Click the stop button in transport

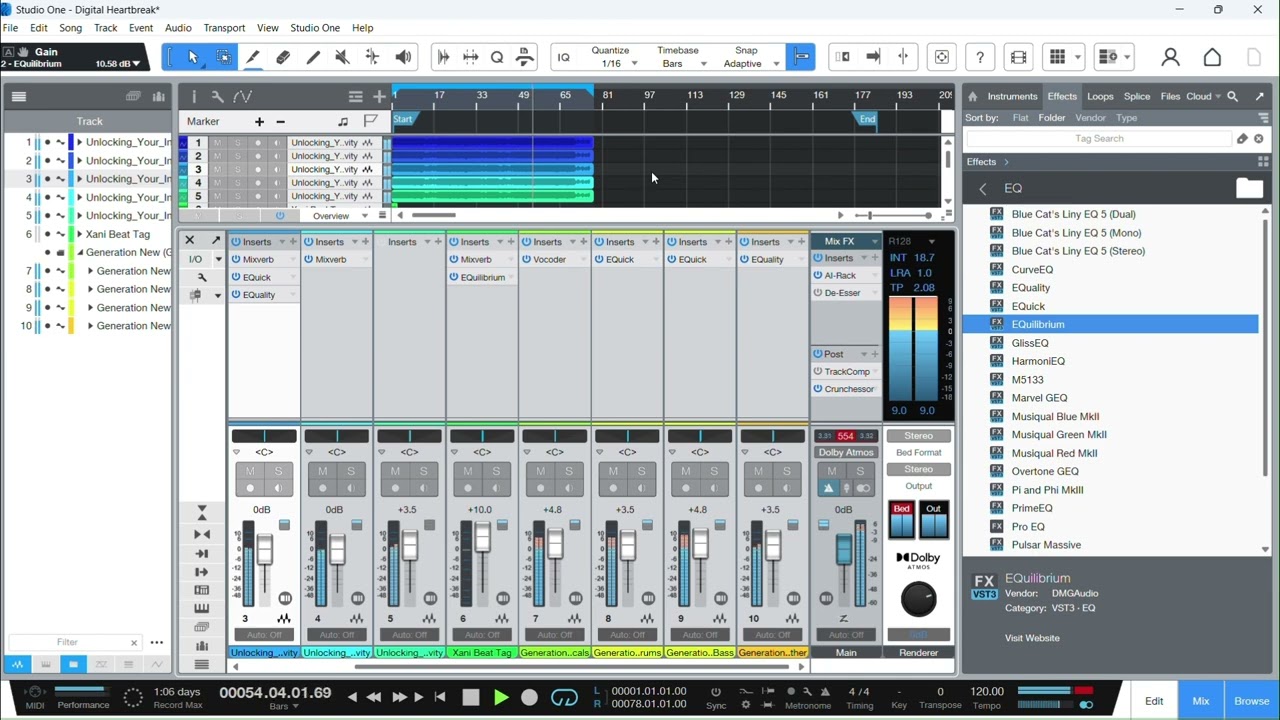471,698
